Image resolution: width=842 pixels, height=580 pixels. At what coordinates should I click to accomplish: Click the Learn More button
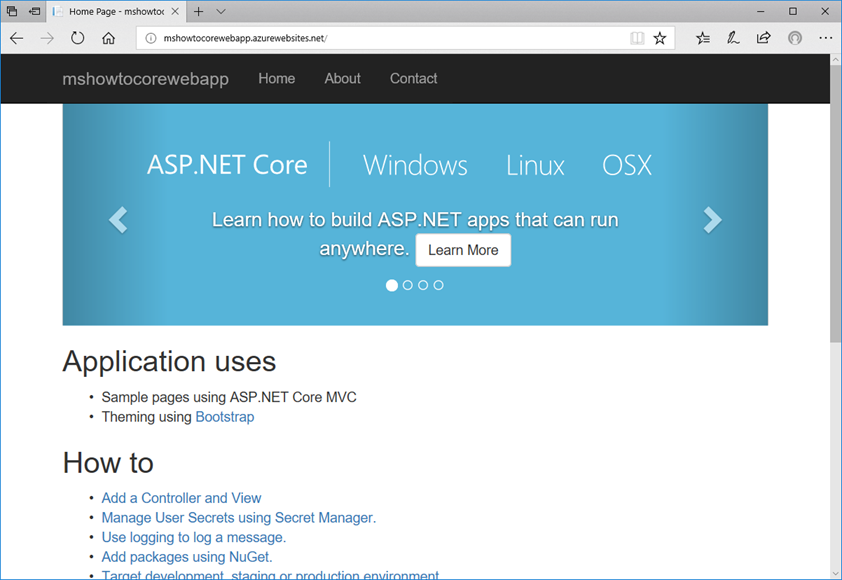tap(463, 250)
